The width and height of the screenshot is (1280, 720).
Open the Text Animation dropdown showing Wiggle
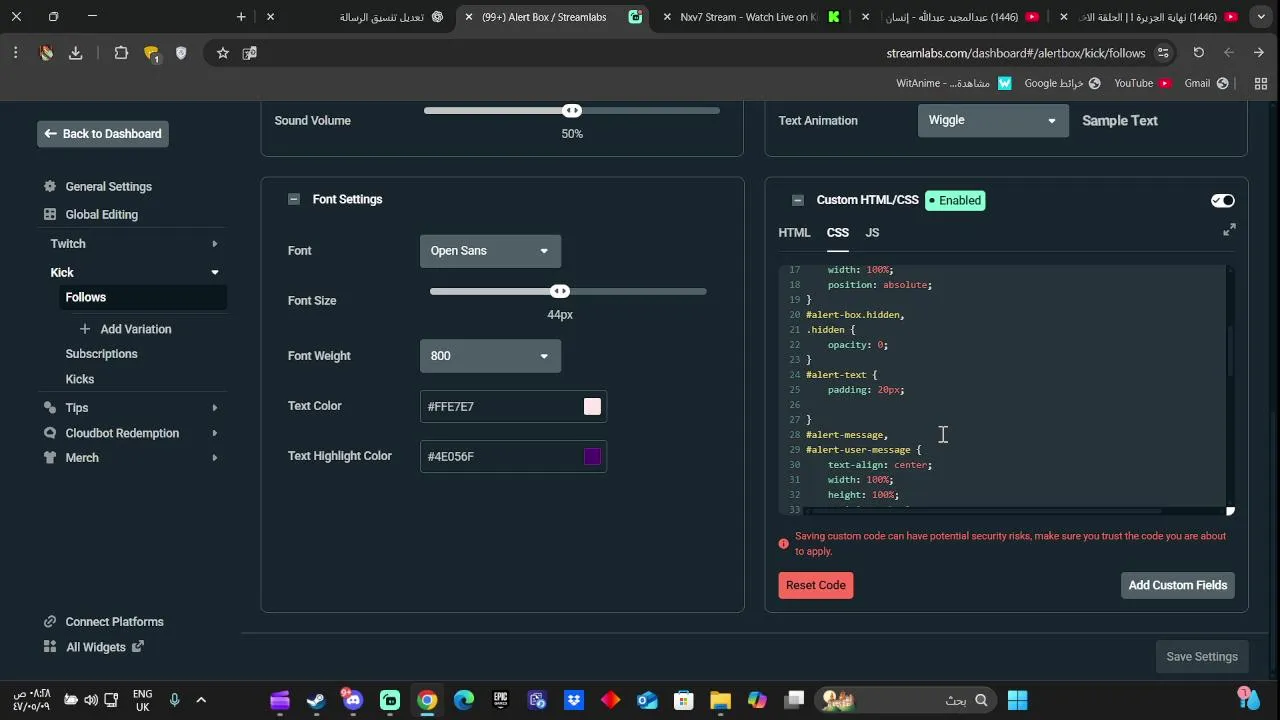click(x=992, y=120)
